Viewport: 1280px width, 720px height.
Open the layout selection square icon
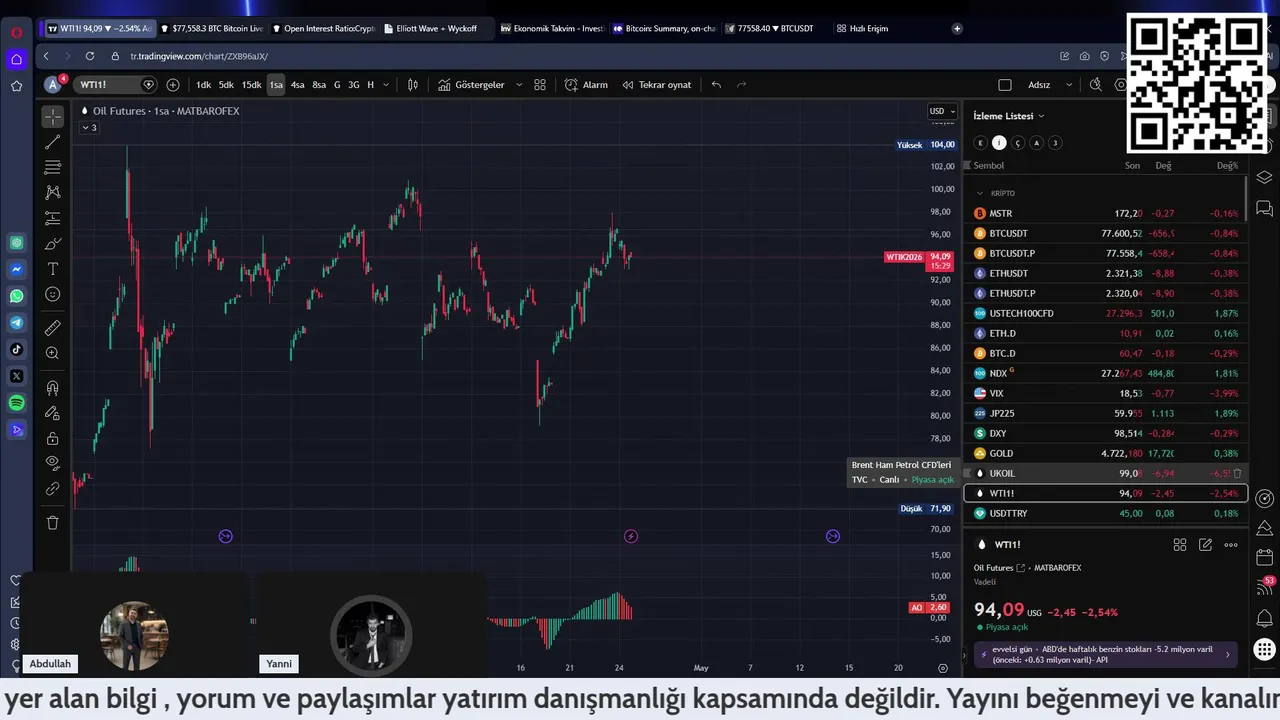coord(1005,85)
